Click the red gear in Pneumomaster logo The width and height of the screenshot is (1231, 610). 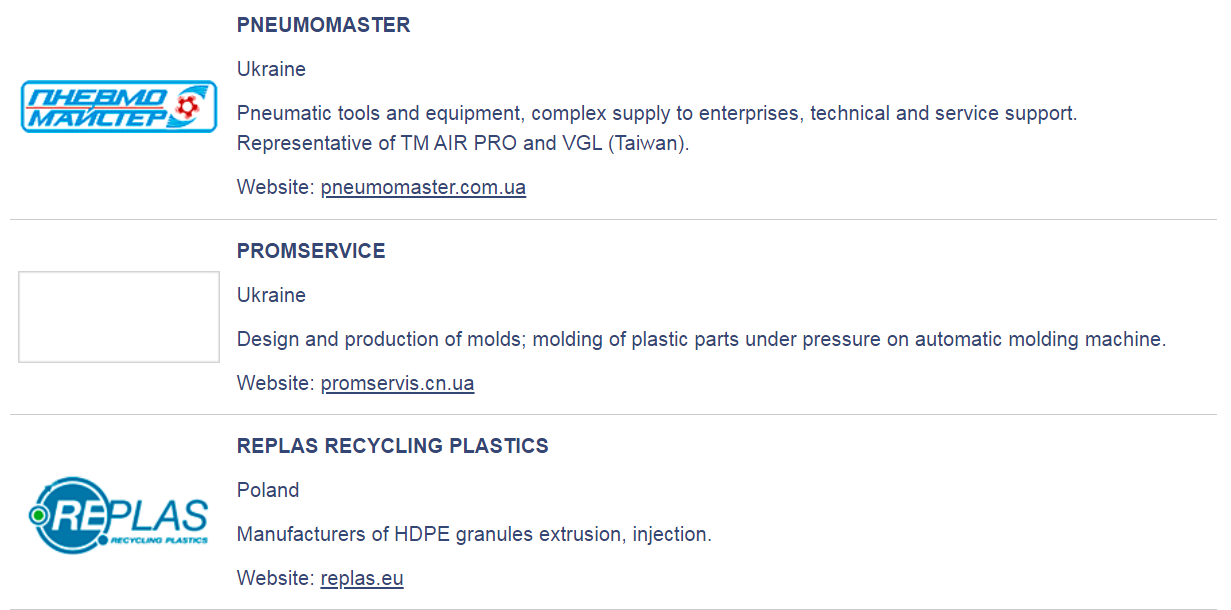click(186, 103)
